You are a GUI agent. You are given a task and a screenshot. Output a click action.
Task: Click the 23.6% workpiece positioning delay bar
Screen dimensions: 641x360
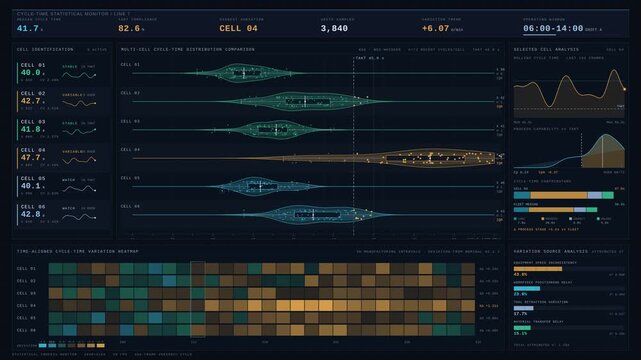pos(527,288)
